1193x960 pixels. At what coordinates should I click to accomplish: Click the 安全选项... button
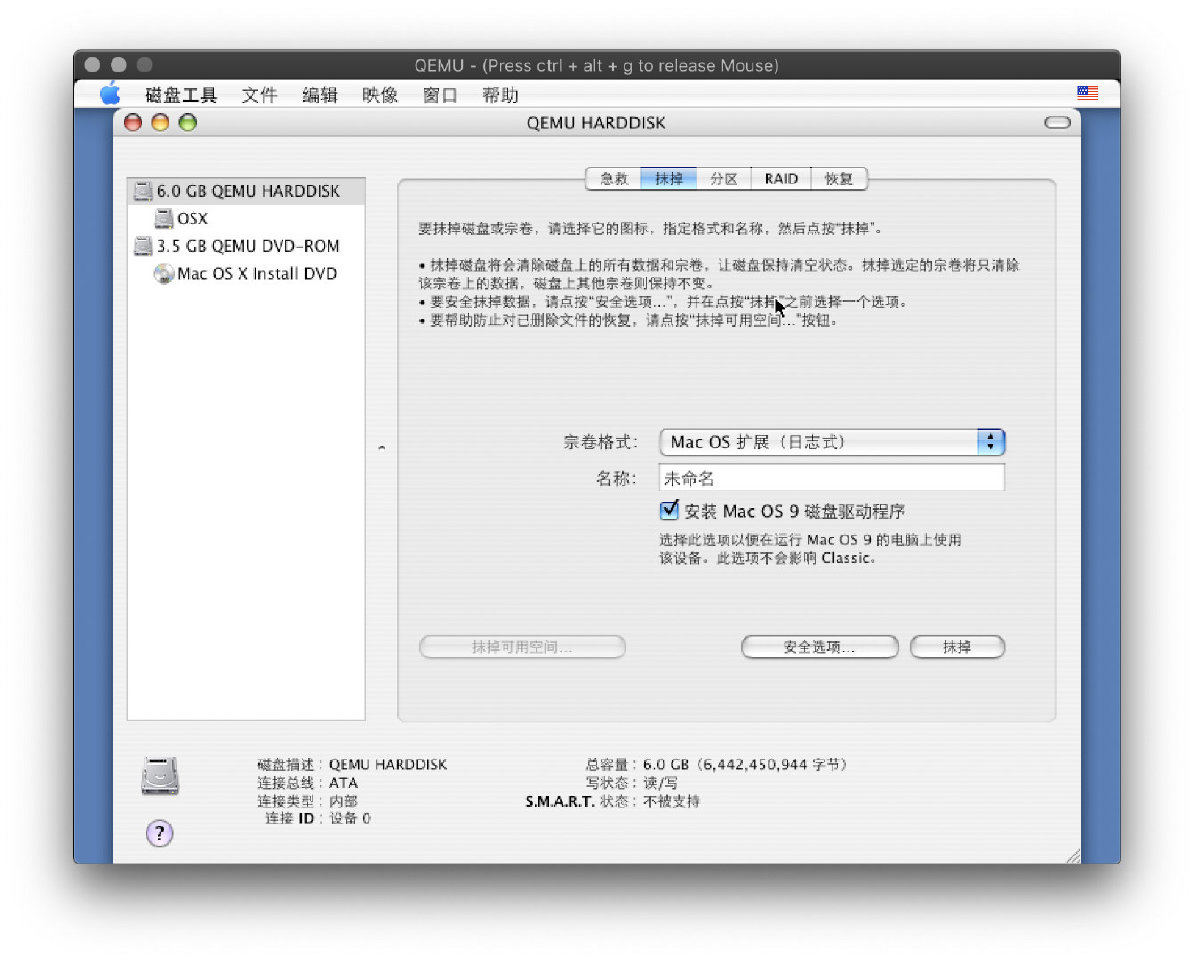click(x=819, y=647)
